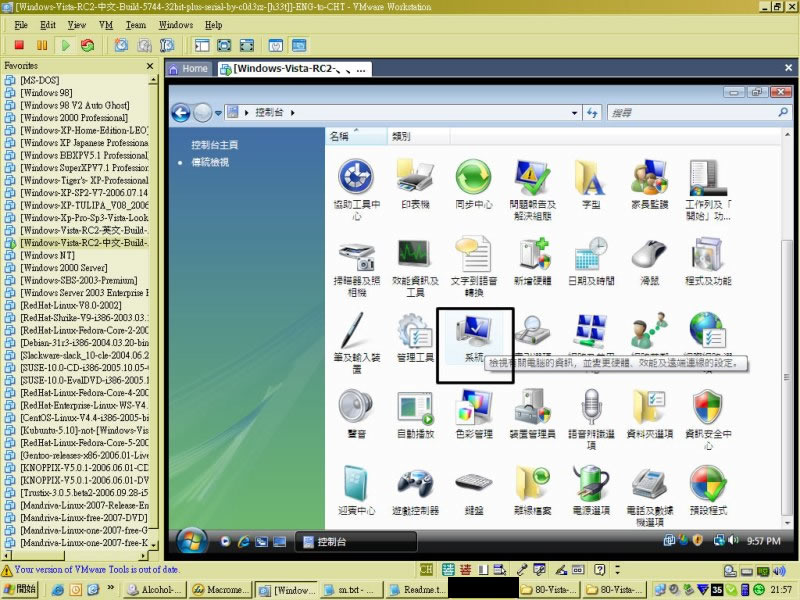Open the 電話及數據機選項 icon
Image resolution: width=800 pixels, height=600 pixels.
point(649,496)
